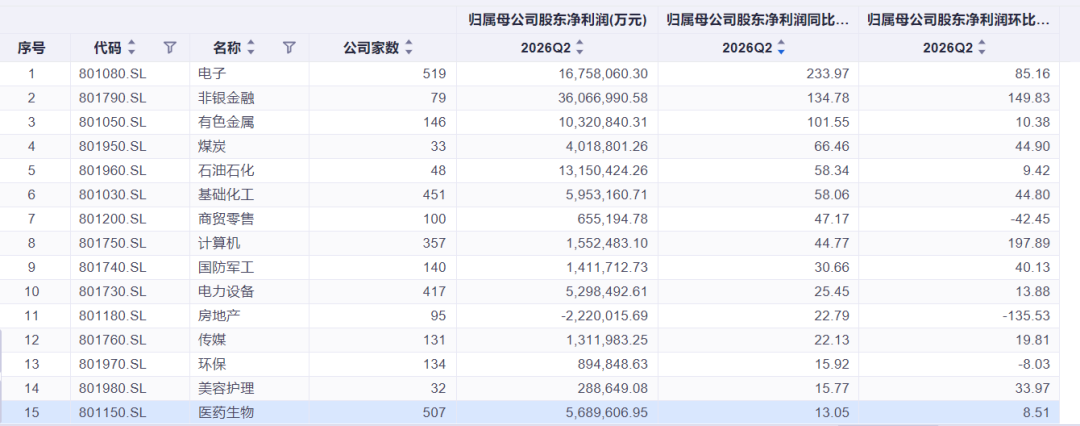
Task: Sort by 公司家数 column arrows
Action: pyautogui.click(x=408, y=48)
